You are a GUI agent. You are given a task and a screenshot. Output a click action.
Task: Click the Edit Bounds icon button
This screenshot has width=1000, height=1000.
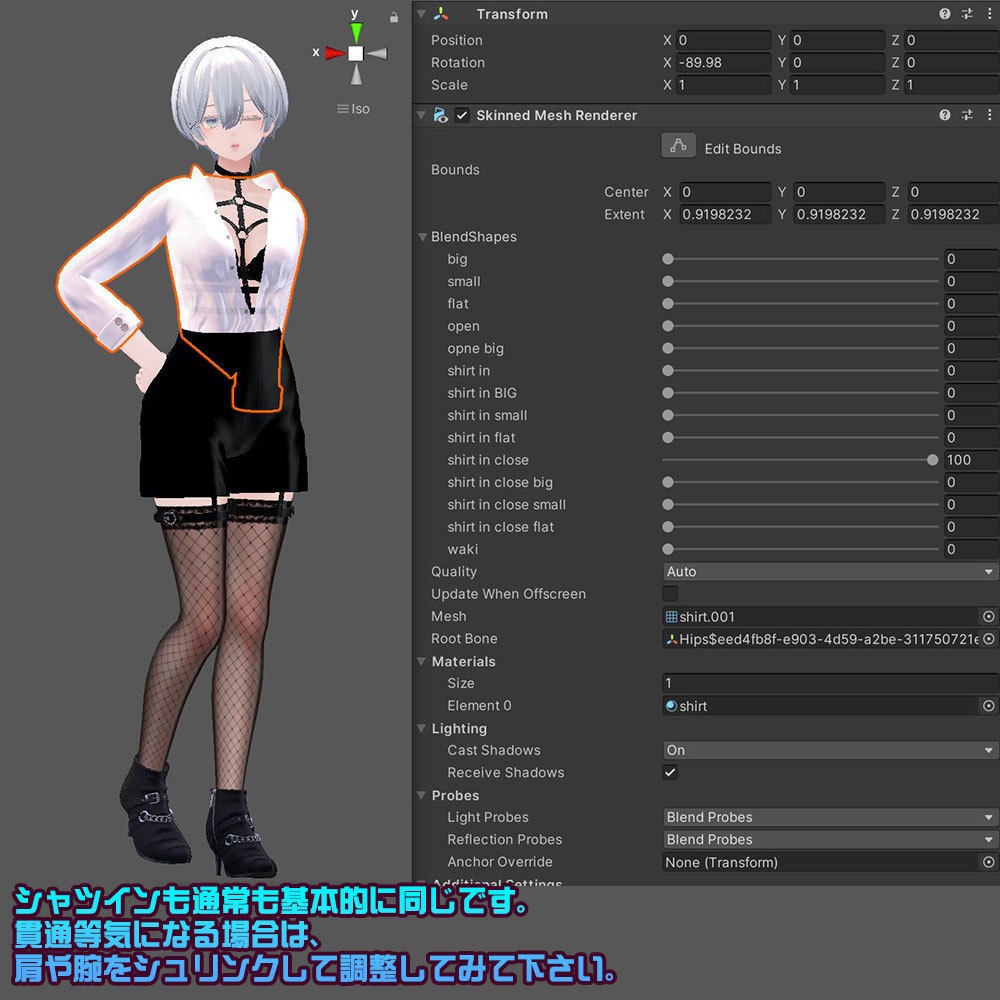coord(678,146)
